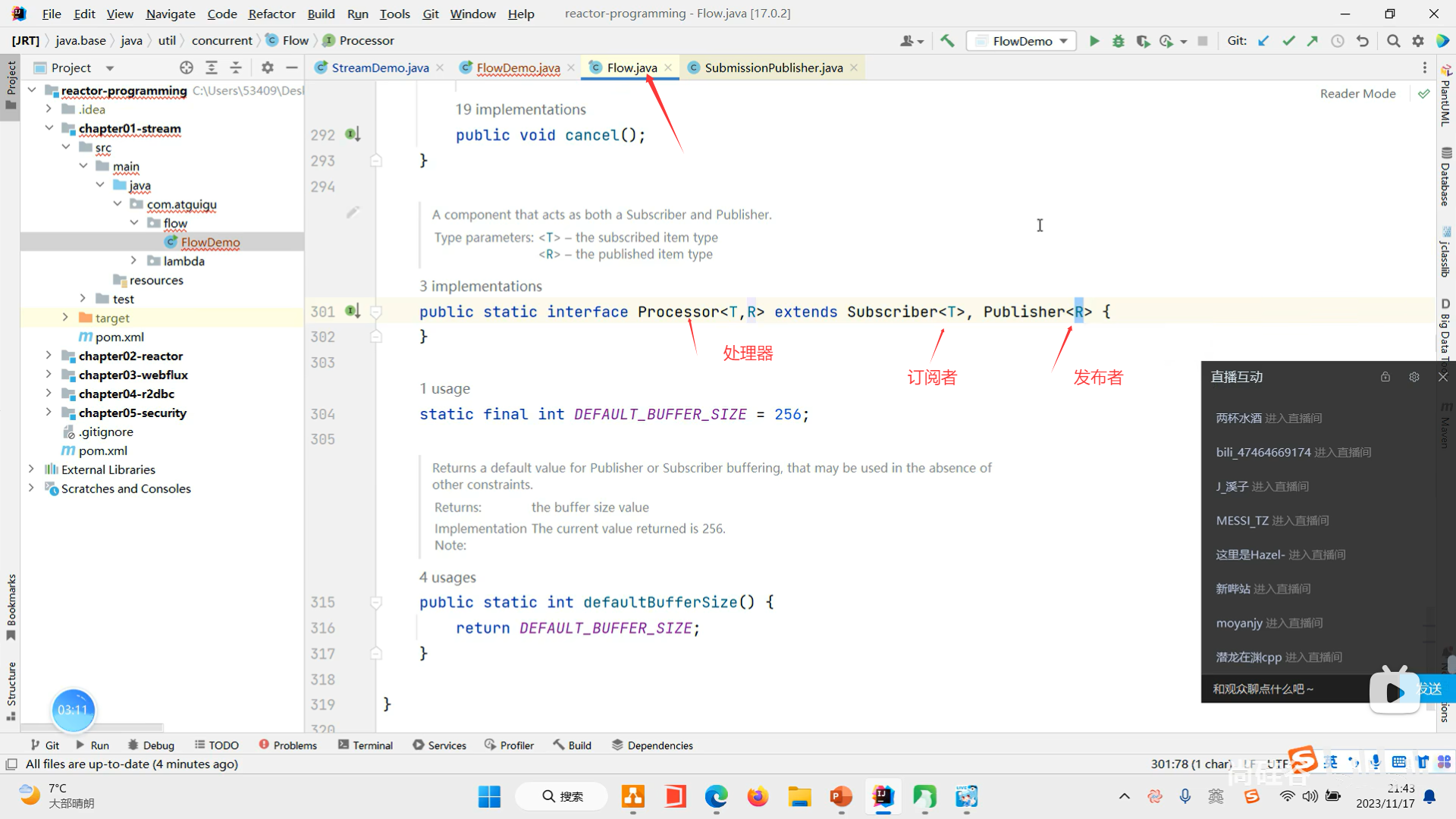
Task: Build project with the hammer icon
Action: [x=947, y=41]
